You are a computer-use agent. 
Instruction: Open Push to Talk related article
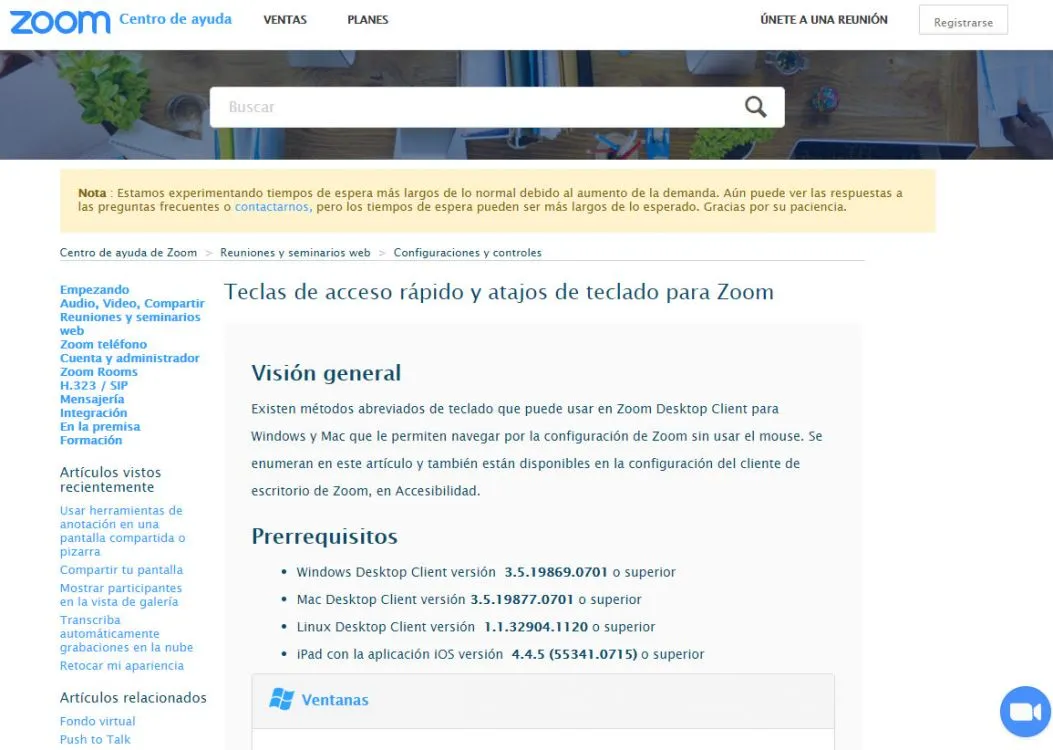coord(95,739)
